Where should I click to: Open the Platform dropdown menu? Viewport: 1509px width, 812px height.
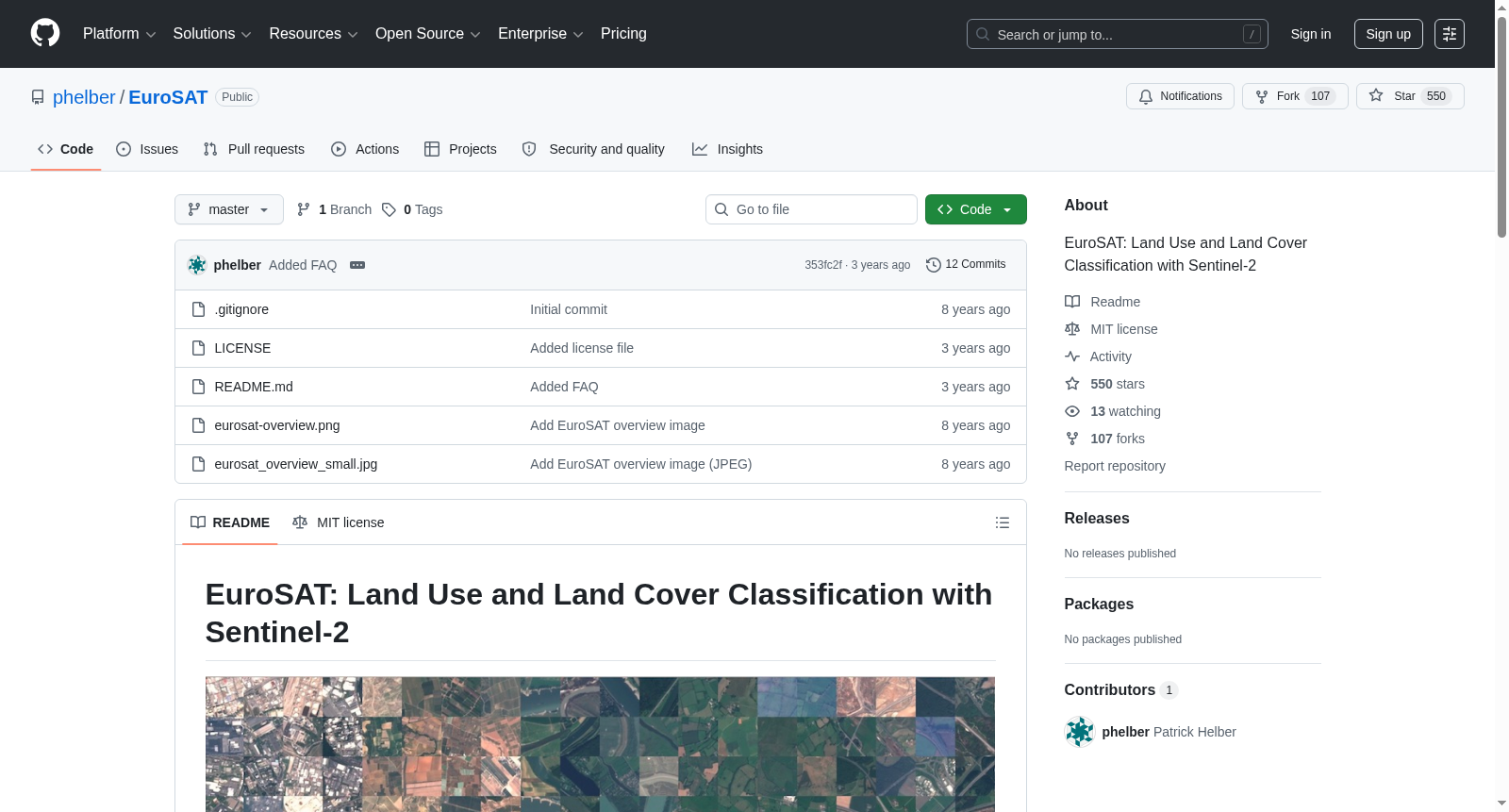coord(120,34)
